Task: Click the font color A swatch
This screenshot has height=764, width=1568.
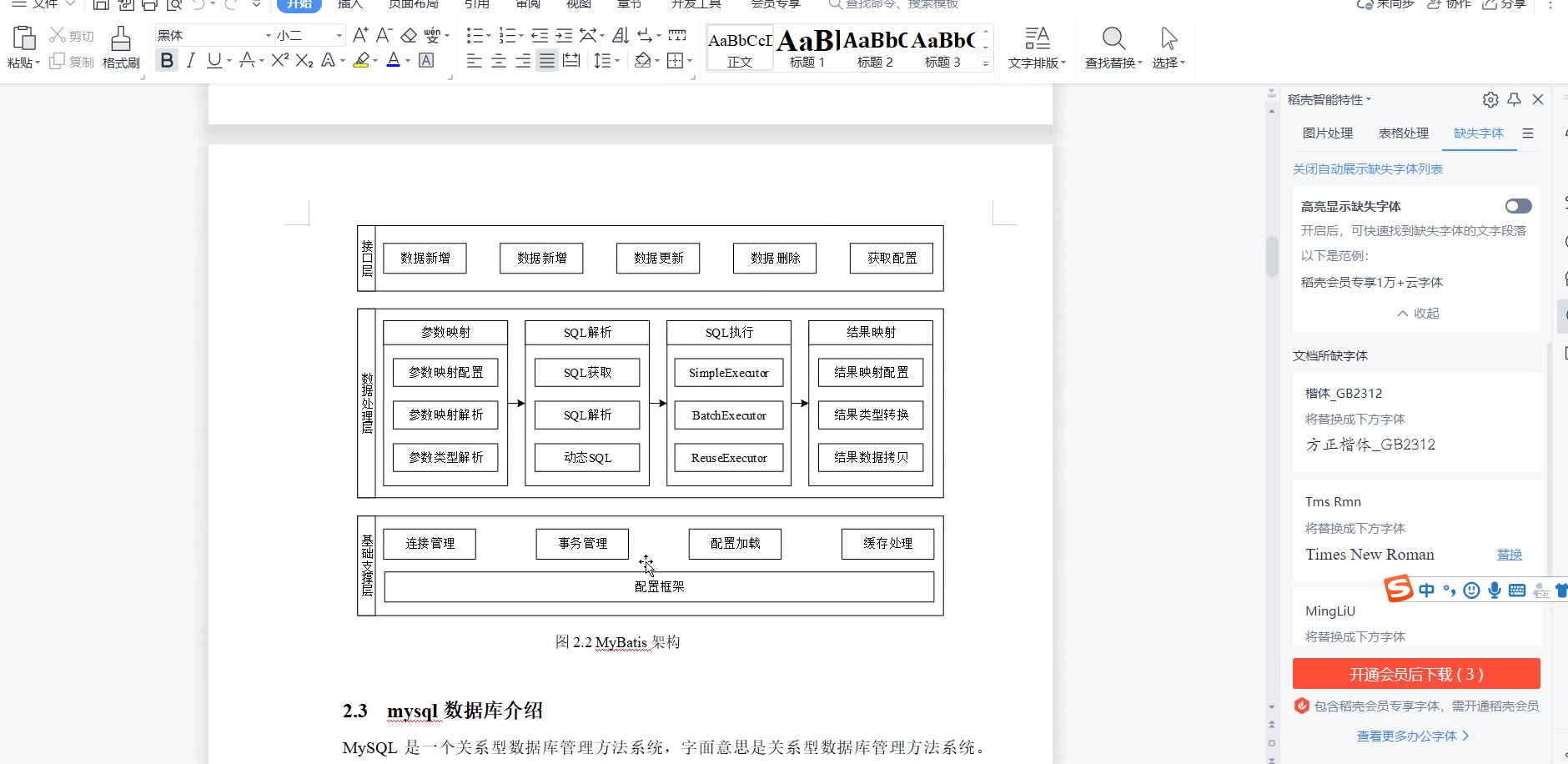Action: [394, 60]
